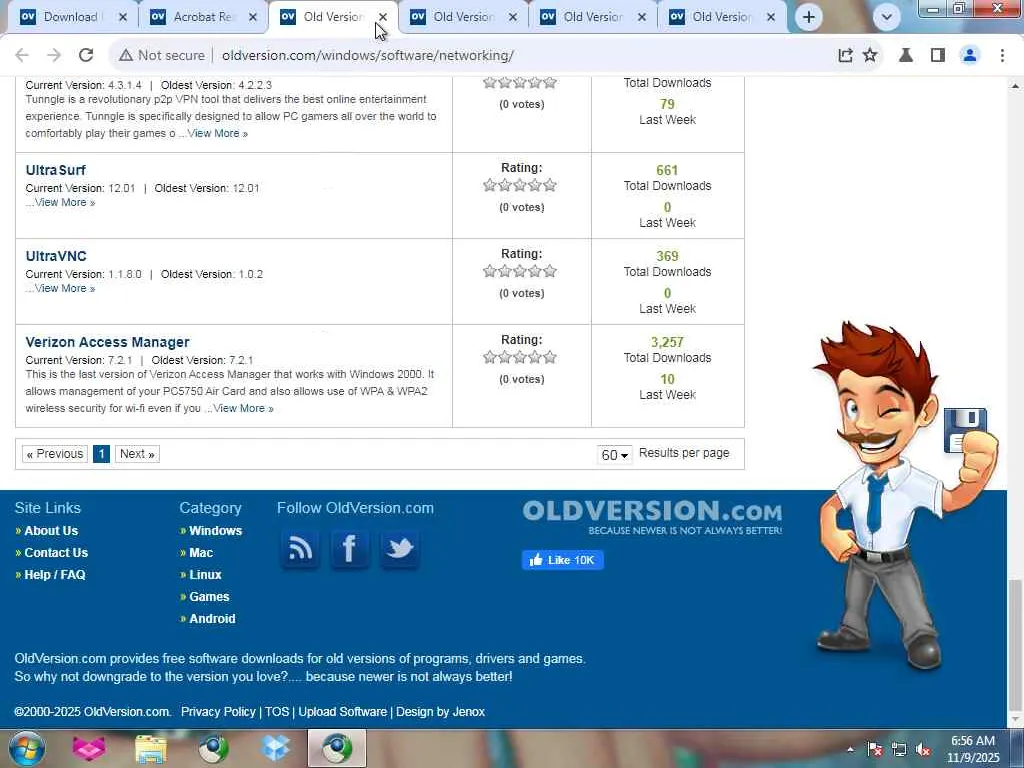Viewport: 1024px width, 768px height.
Task: Open the Facebook icon in footer
Action: pyautogui.click(x=349, y=549)
